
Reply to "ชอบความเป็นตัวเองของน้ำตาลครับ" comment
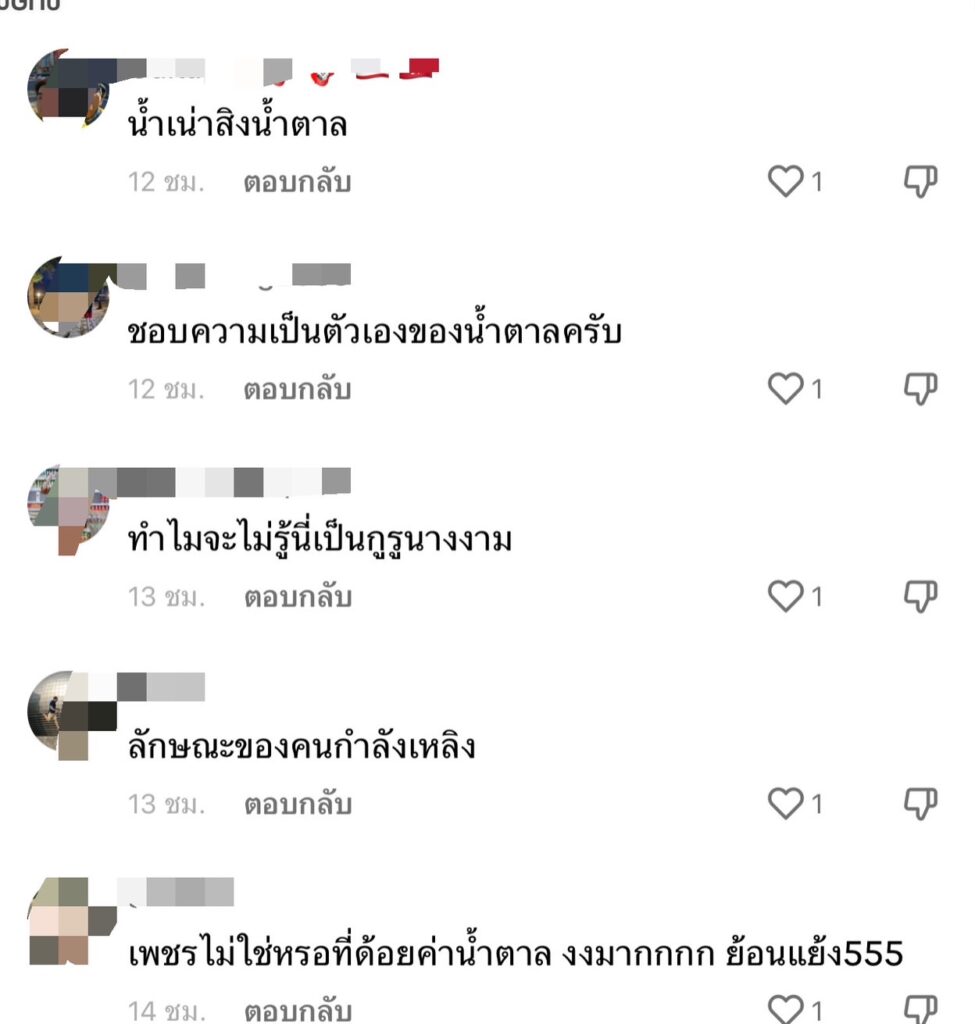pyautogui.click(x=297, y=389)
